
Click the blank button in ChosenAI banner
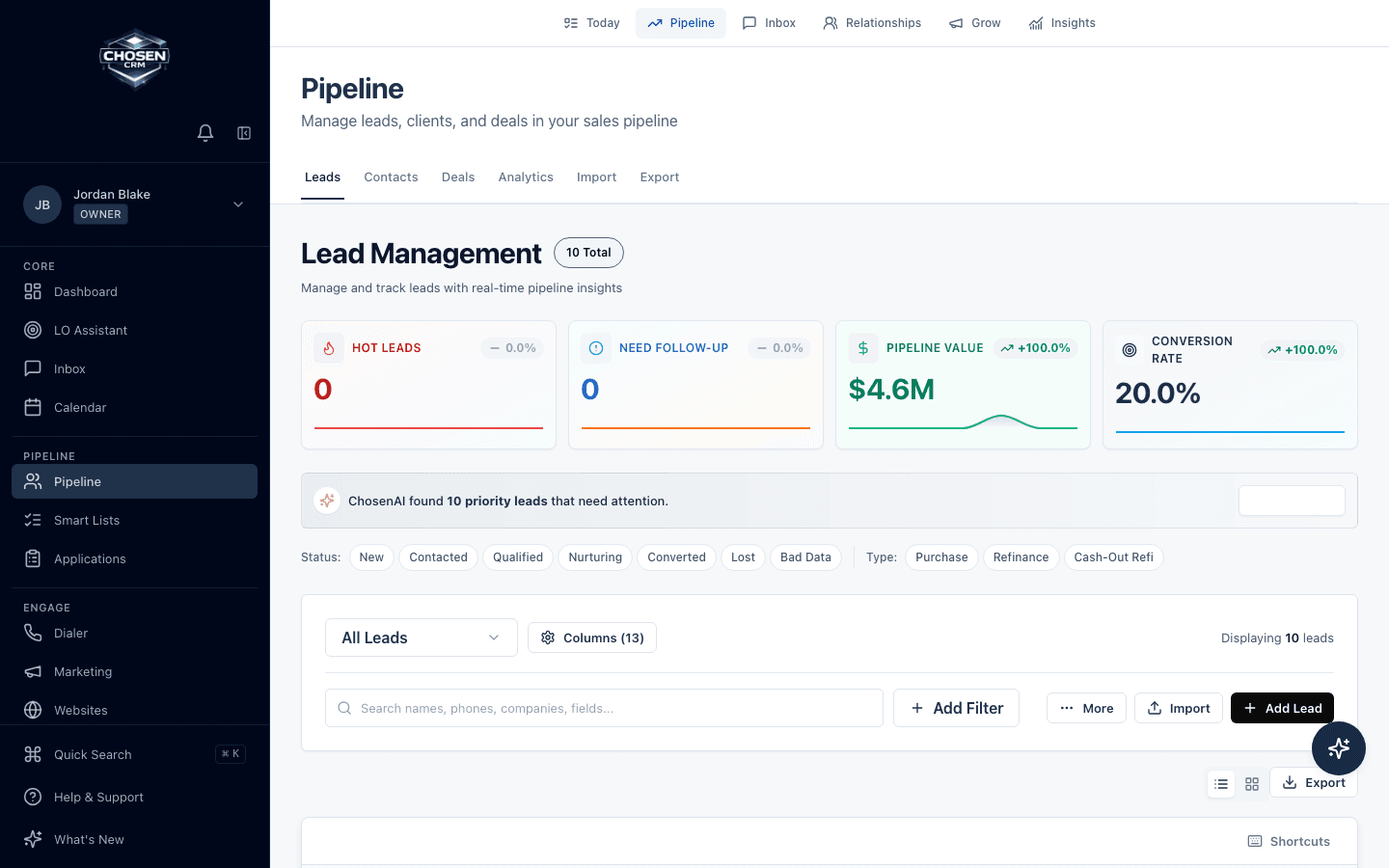pyautogui.click(x=1292, y=501)
